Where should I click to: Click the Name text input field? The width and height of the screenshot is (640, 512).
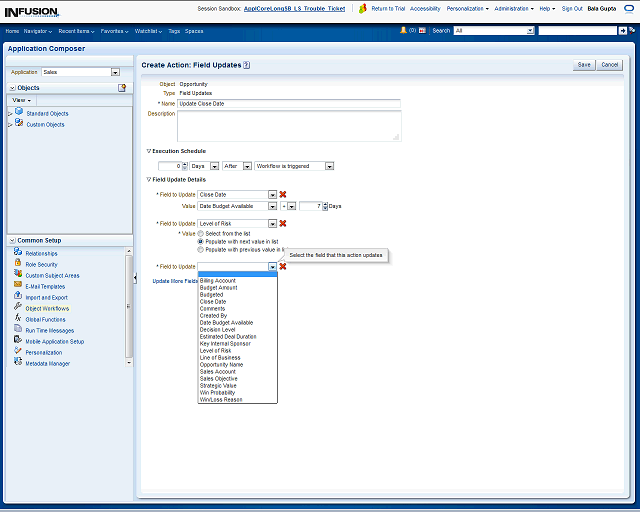tap(288, 103)
